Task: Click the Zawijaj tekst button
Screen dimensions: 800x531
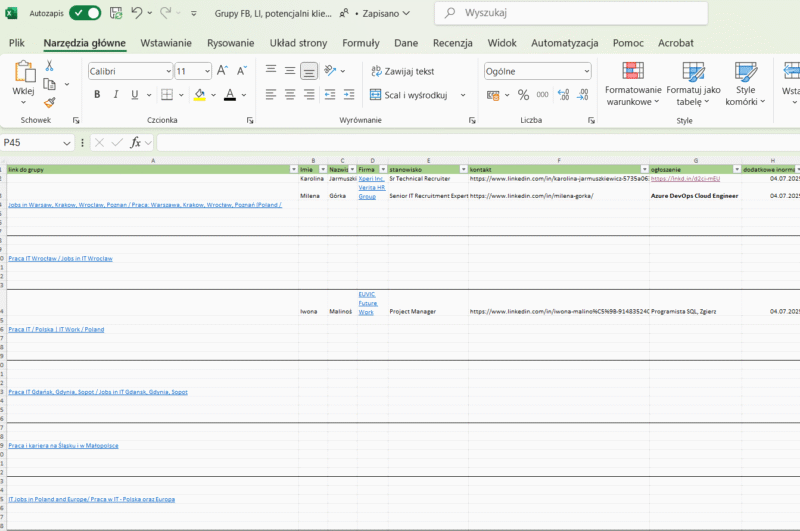Action: (402, 72)
